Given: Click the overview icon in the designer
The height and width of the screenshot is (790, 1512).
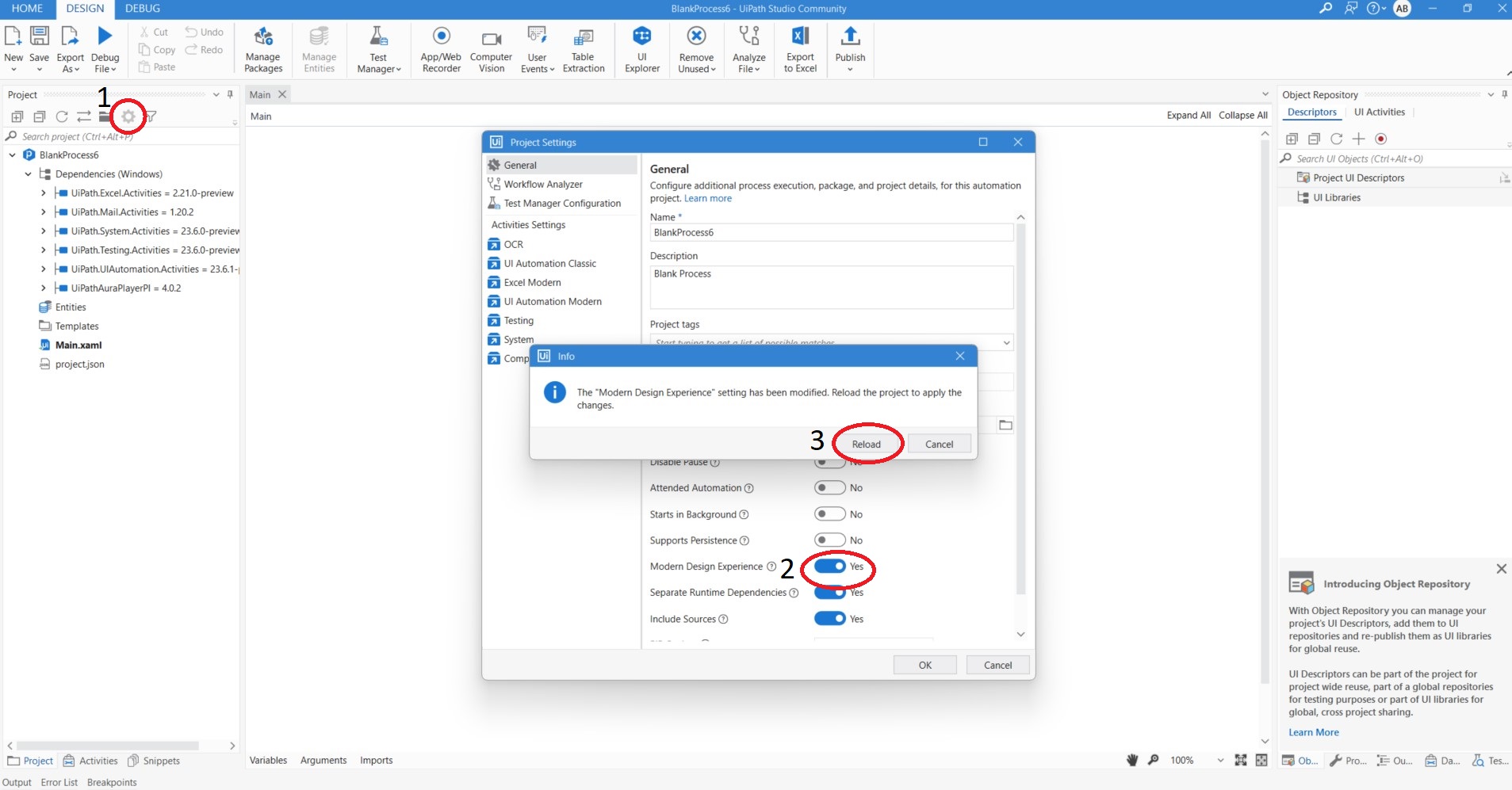Looking at the screenshot, I should 1261,760.
